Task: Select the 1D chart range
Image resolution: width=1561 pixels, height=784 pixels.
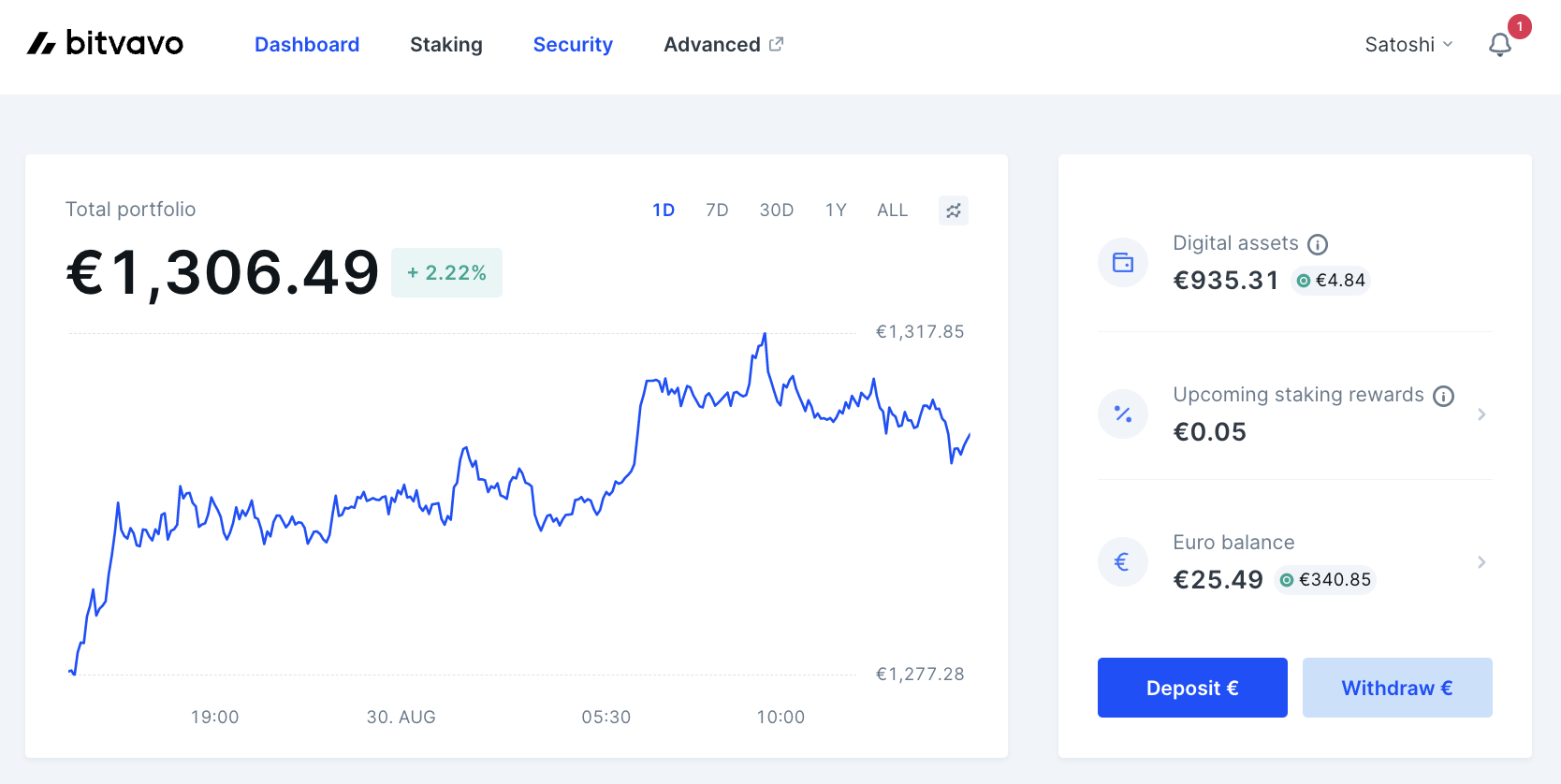Action: [x=664, y=211]
